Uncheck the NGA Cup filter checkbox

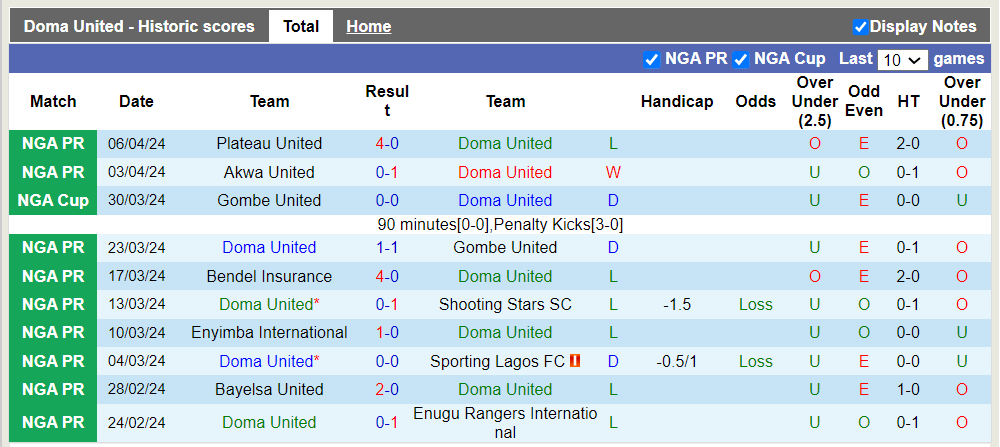coord(741,59)
